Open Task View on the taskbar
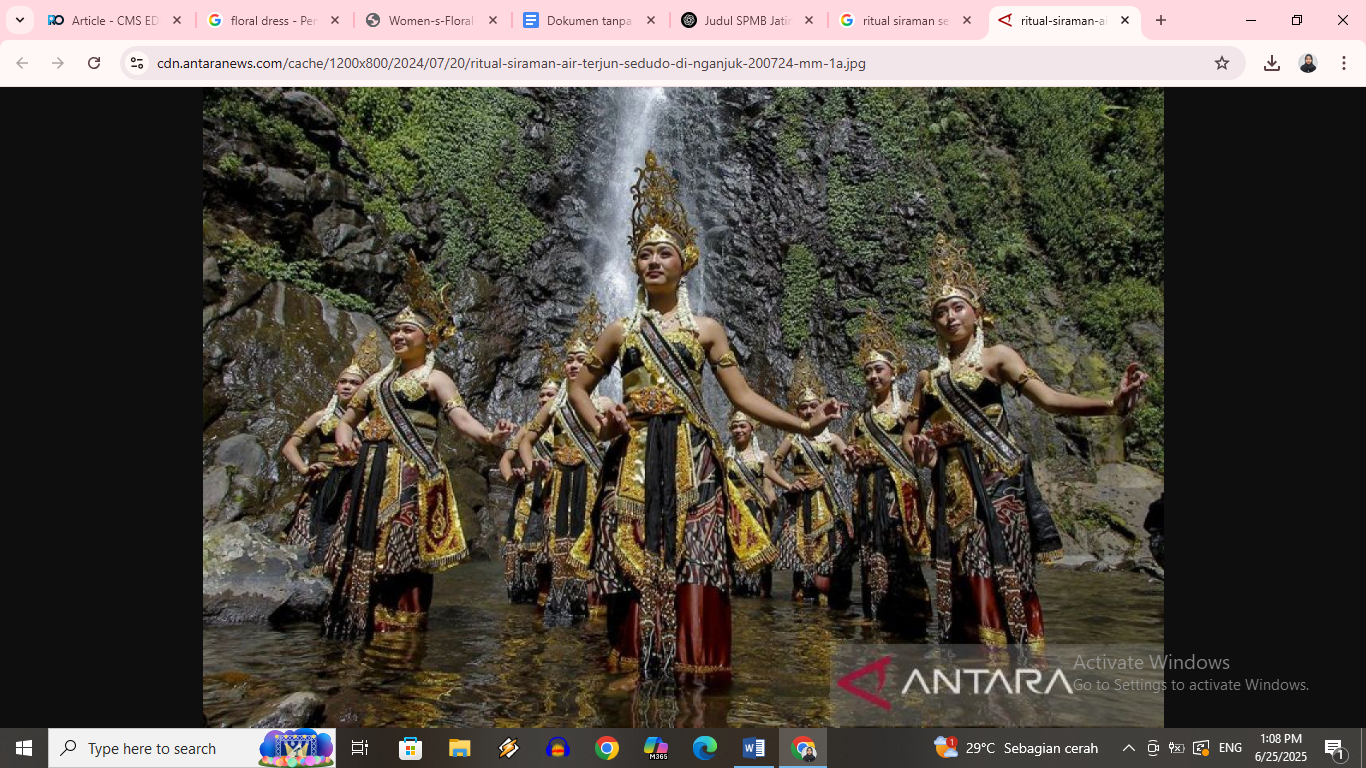 tap(360, 748)
